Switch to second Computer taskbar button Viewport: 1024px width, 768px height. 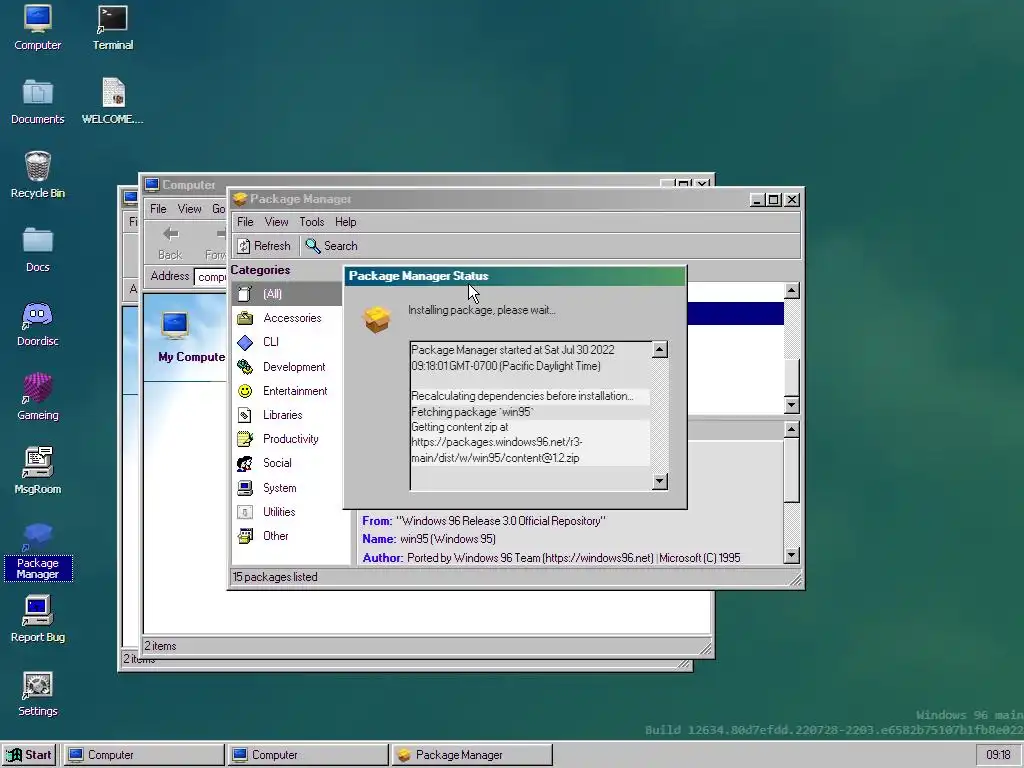click(308, 755)
